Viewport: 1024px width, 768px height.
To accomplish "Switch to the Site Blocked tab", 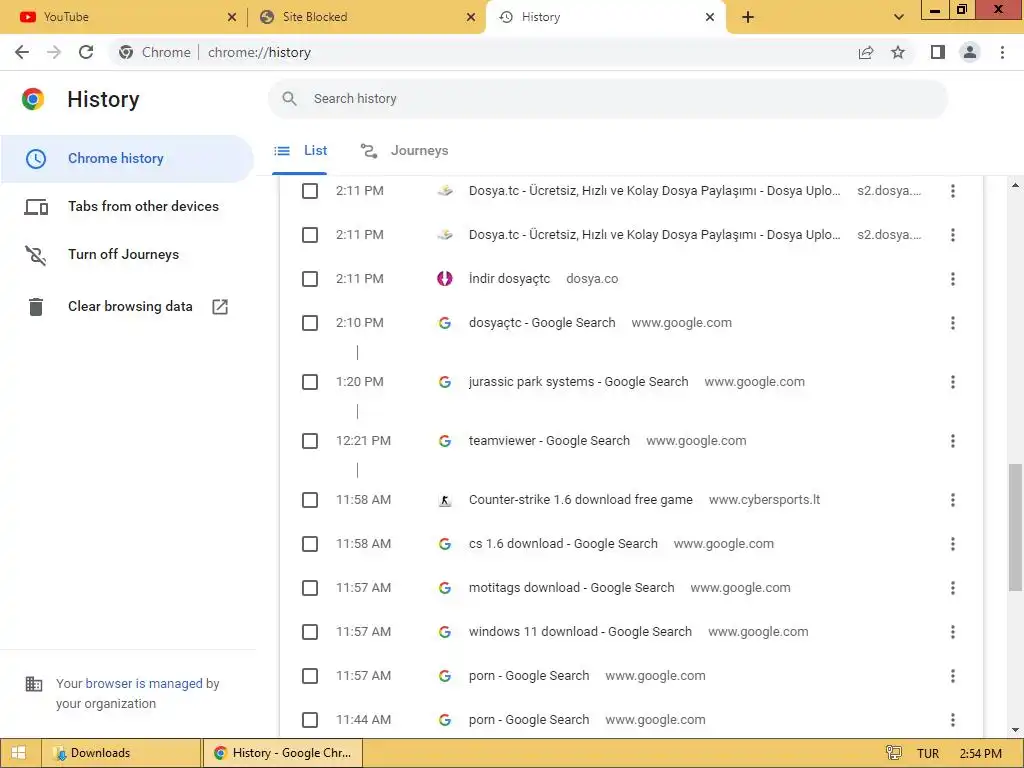I will coord(366,17).
